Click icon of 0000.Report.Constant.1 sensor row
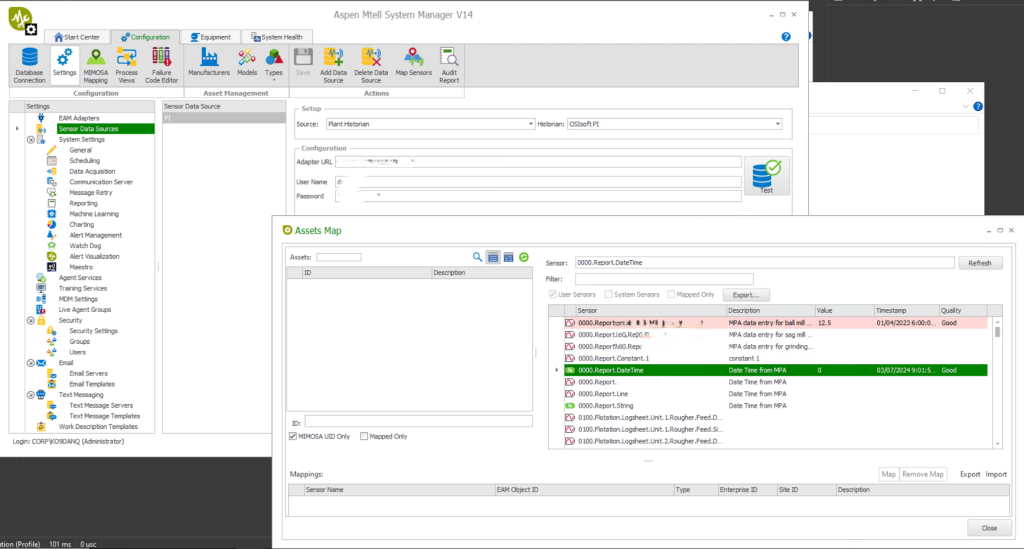Viewport: 1024px width, 549px height. coord(569,358)
